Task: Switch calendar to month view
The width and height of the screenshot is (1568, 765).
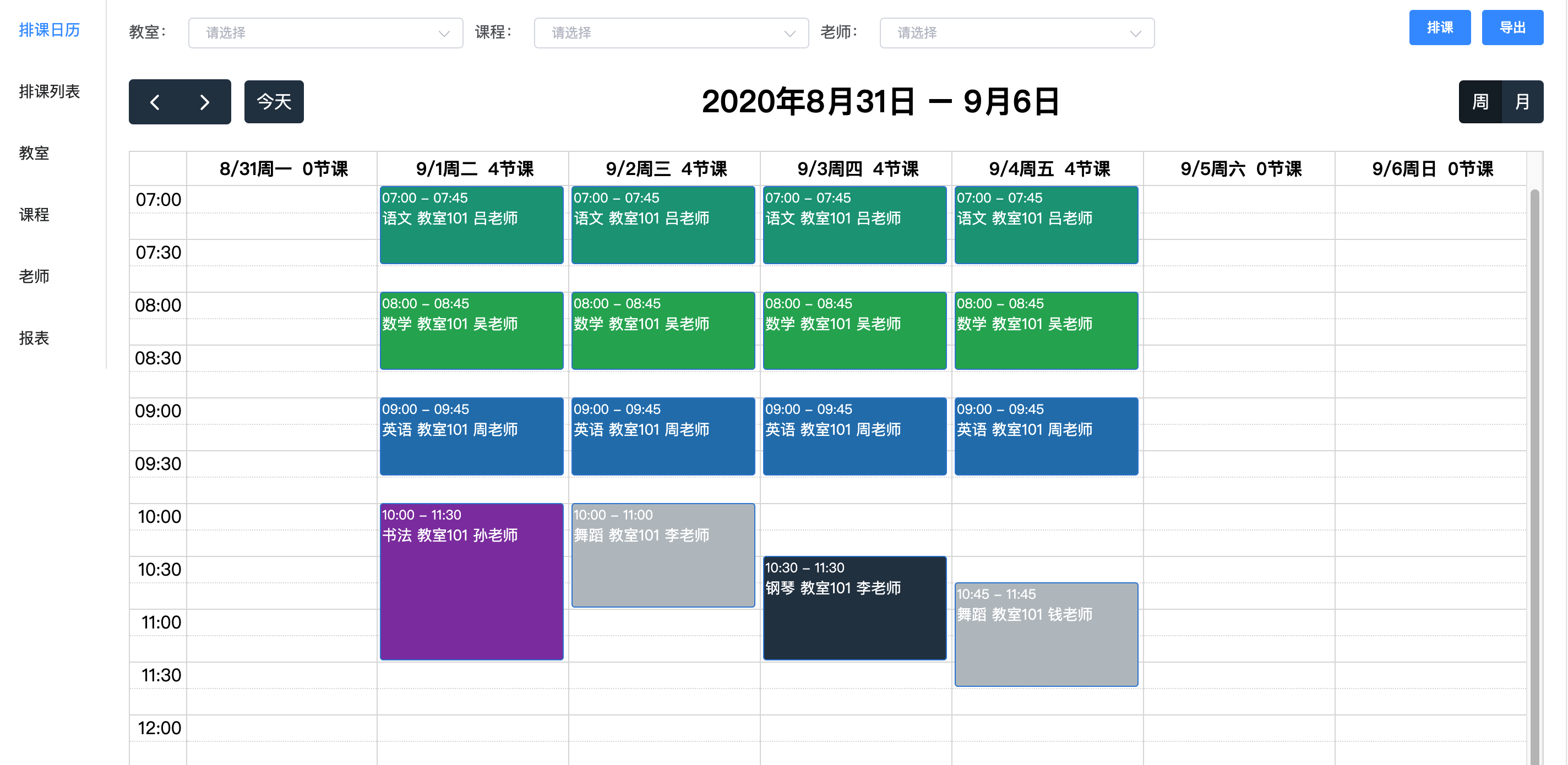Action: [x=1522, y=102]
